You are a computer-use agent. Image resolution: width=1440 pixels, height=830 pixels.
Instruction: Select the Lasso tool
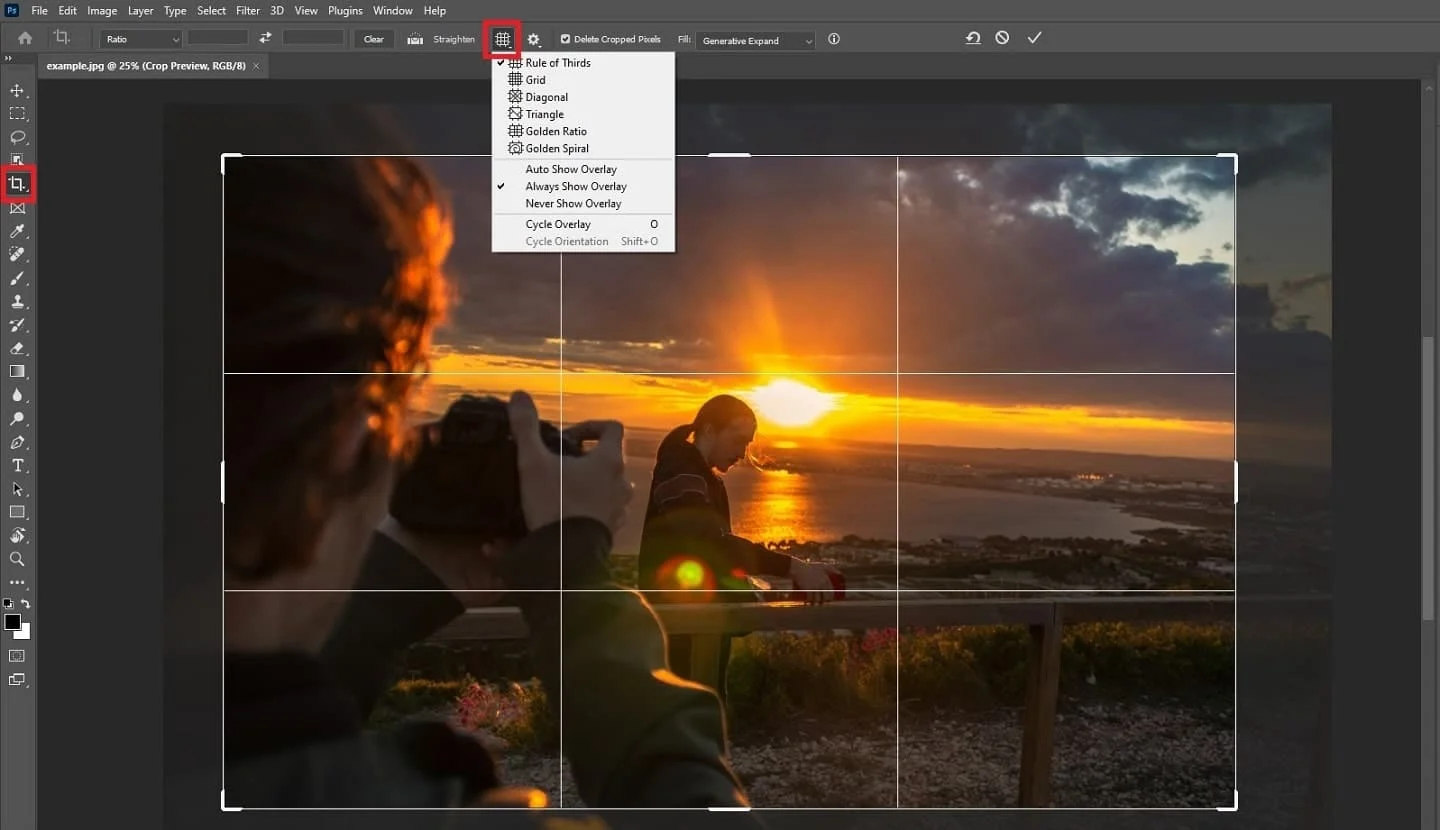pyautogui.click(x=17, y=138)
